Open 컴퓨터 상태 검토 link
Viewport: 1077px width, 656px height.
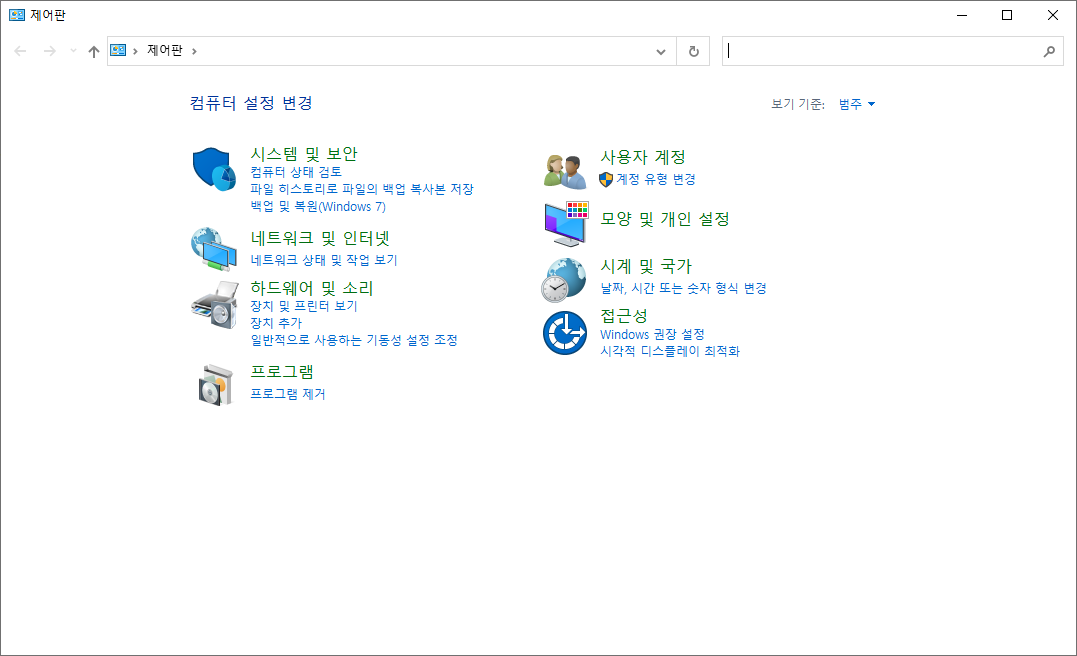[x=296, y=172]
